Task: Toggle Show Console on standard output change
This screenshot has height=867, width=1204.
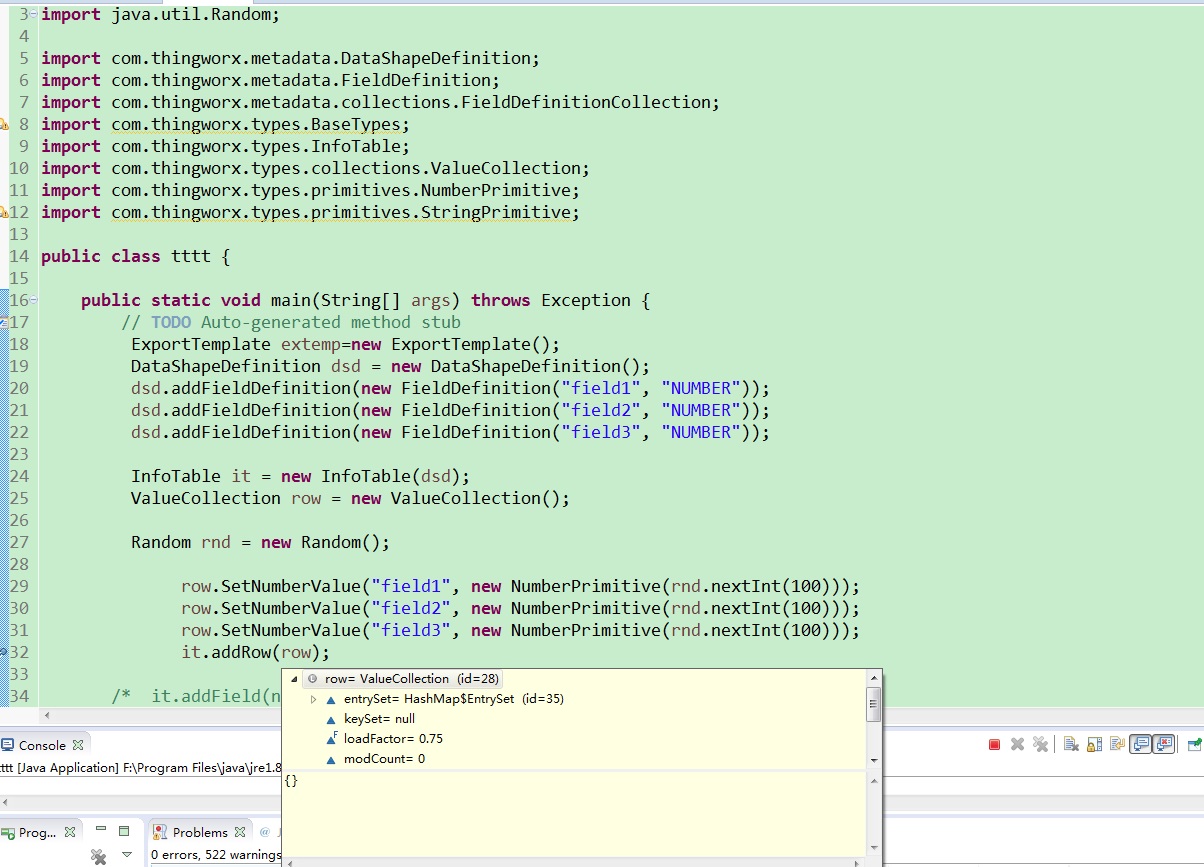Action: pyautogui.click(x=1140, y=744)
